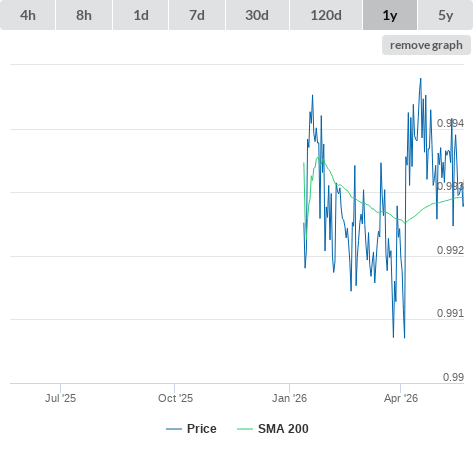Screen dimensions: 474x455
Task: Choose the 1d range tab
Action: (141, 15)
